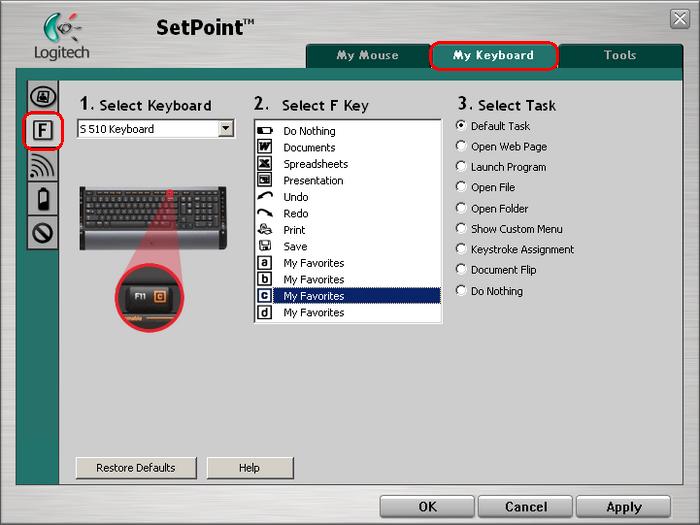The height and width of the screenshot is (525, 700).
Task: Open the wireless signal sidebar icon
Action: pos(43,165)
